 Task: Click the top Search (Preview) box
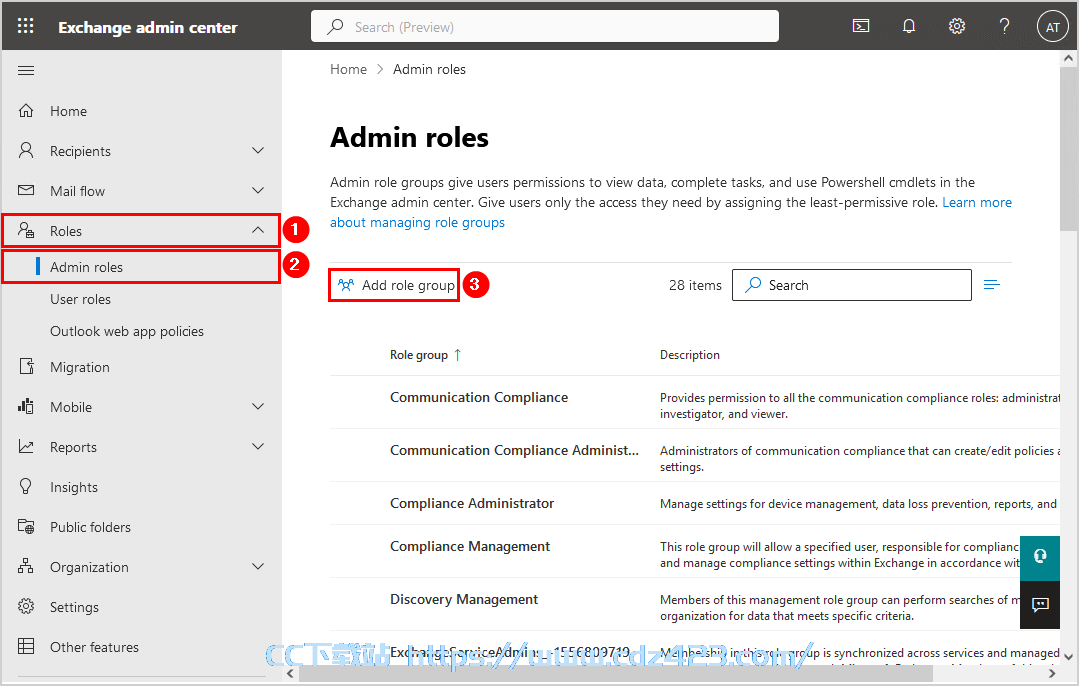pos(545,26)
